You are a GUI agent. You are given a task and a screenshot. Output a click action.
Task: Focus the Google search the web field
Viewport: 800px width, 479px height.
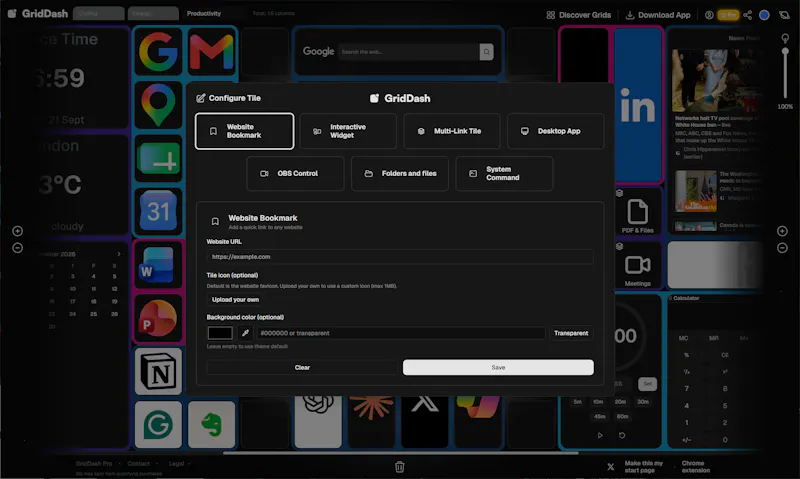point(409,52)
